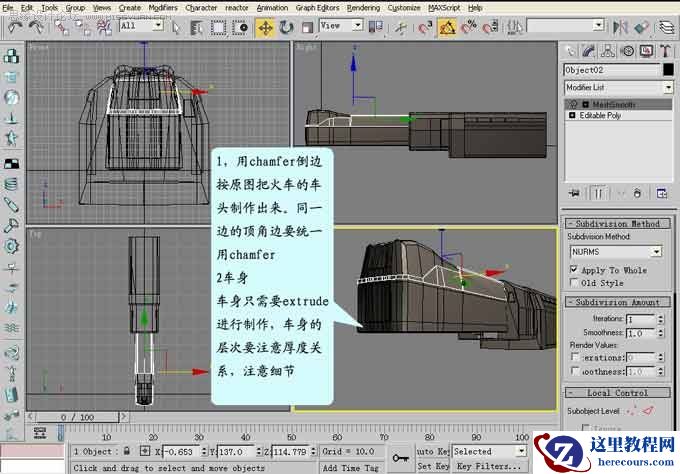Open the Layer Manager icon
This screenshot has width=680, height=474.
[x=667, y=27]
